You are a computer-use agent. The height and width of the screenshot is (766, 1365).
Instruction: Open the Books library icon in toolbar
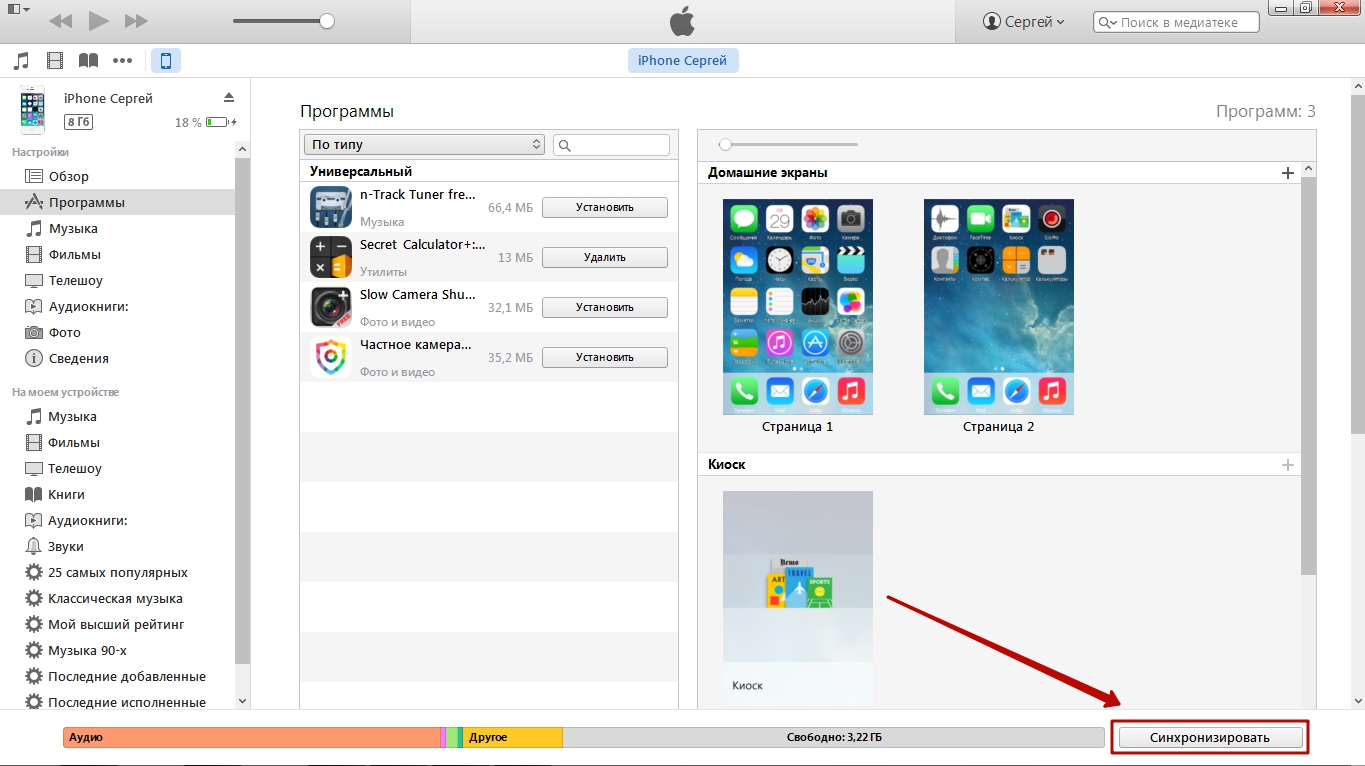coord(89,61)
